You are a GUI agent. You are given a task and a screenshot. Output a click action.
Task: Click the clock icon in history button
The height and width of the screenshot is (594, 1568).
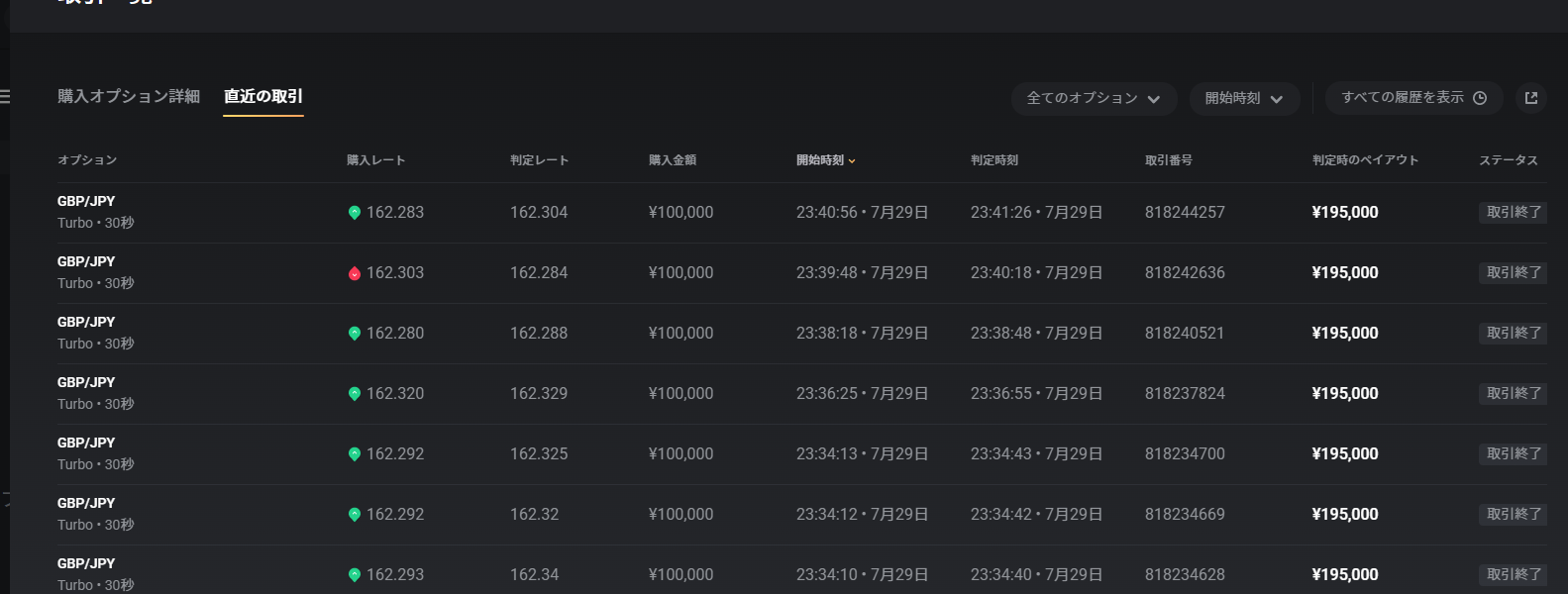tap(1480, 98)
